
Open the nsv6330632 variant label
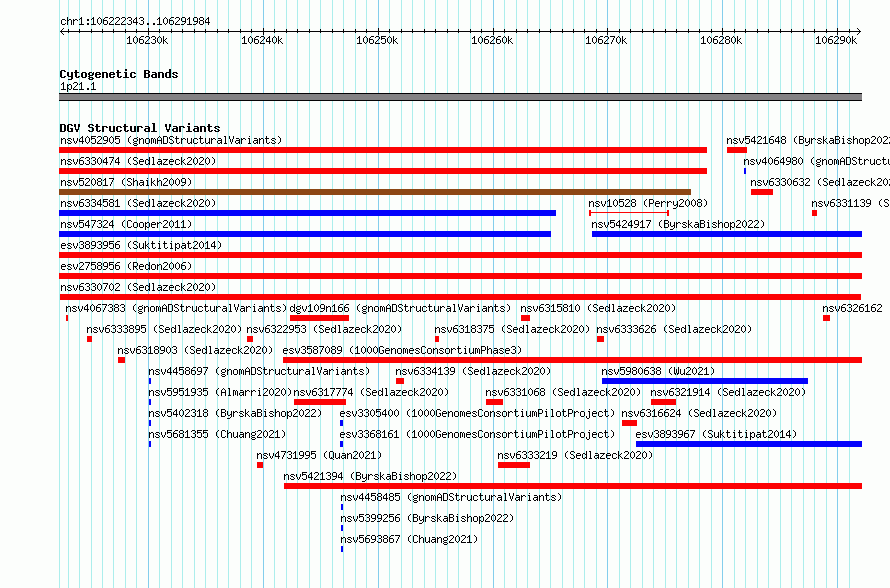point(820,182)
